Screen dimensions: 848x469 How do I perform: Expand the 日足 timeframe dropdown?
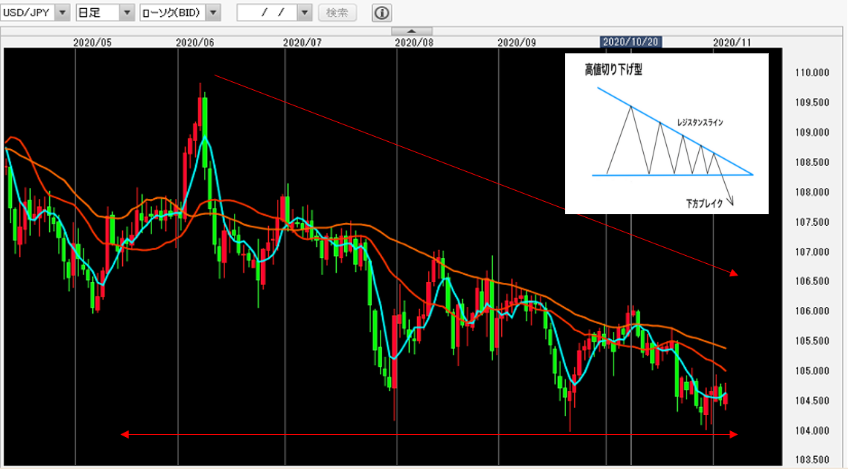pos(126,13)
